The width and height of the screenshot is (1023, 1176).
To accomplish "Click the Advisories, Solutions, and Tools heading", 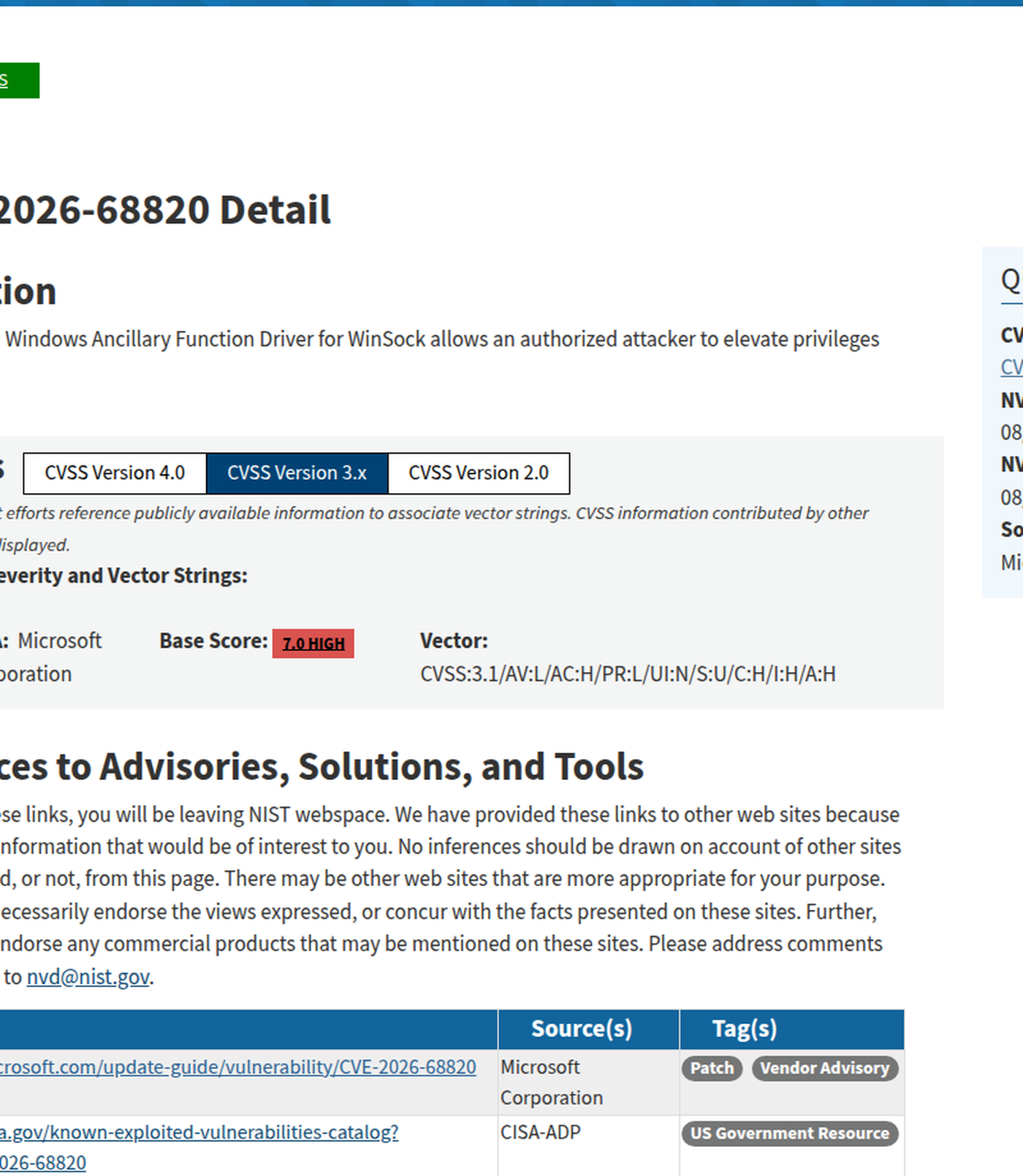I will tap(322, 767).
